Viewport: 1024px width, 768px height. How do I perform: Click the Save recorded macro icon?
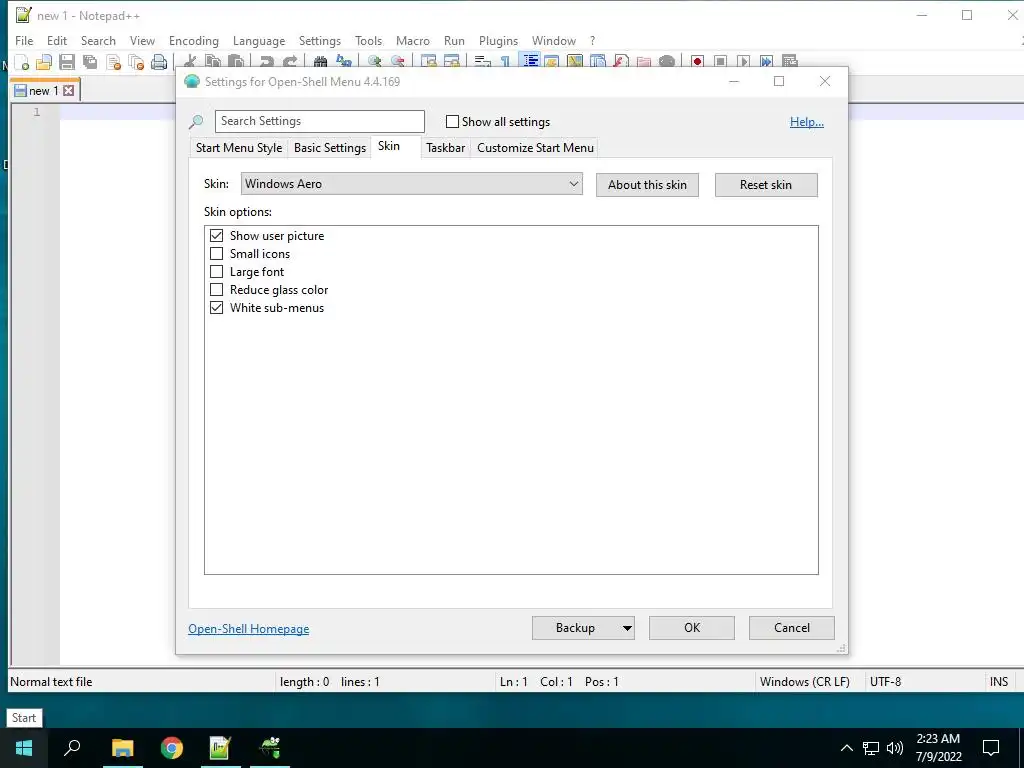[x=790, y=62]
